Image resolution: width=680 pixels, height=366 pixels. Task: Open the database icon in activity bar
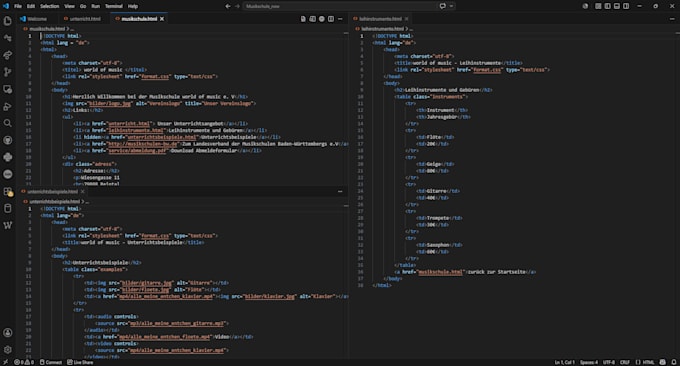pos(7,208)
